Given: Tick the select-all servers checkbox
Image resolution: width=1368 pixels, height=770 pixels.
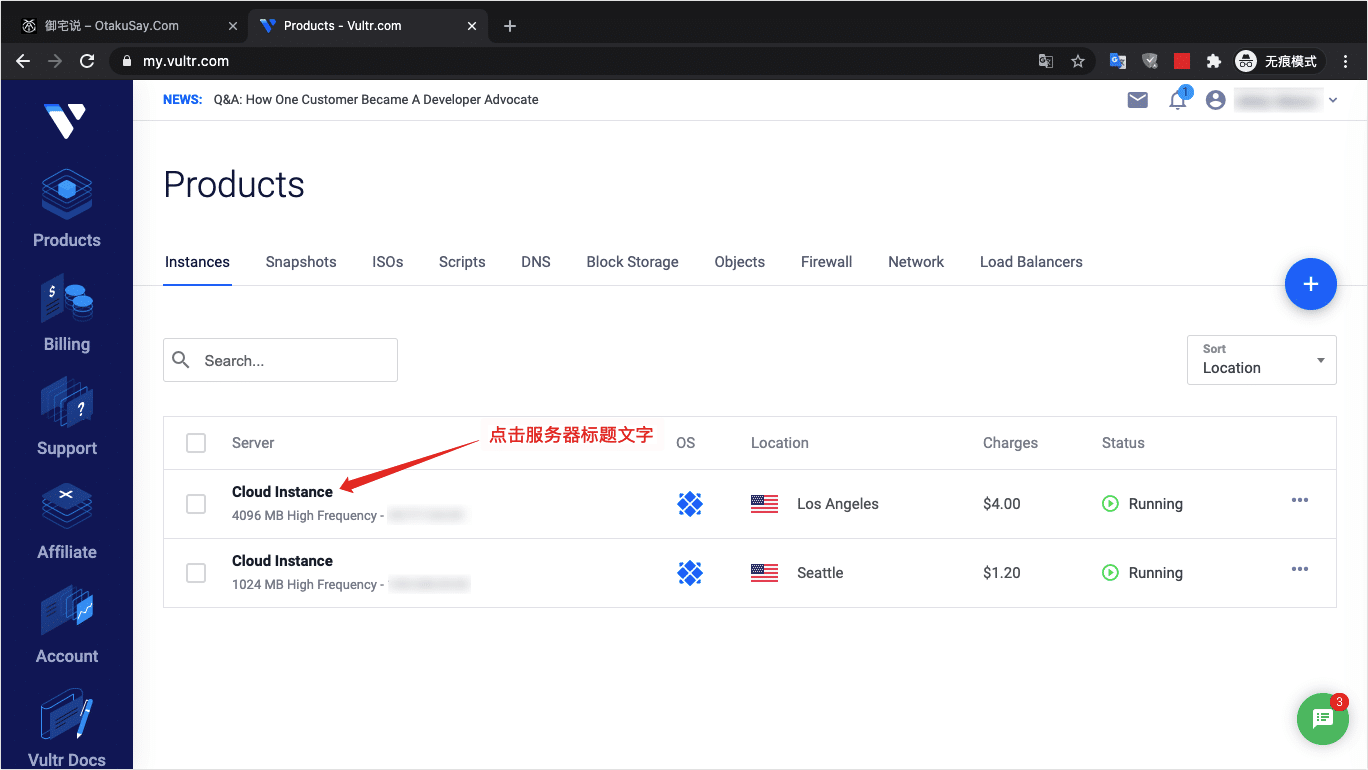Looking at the screenshot, I should (196, 443).
